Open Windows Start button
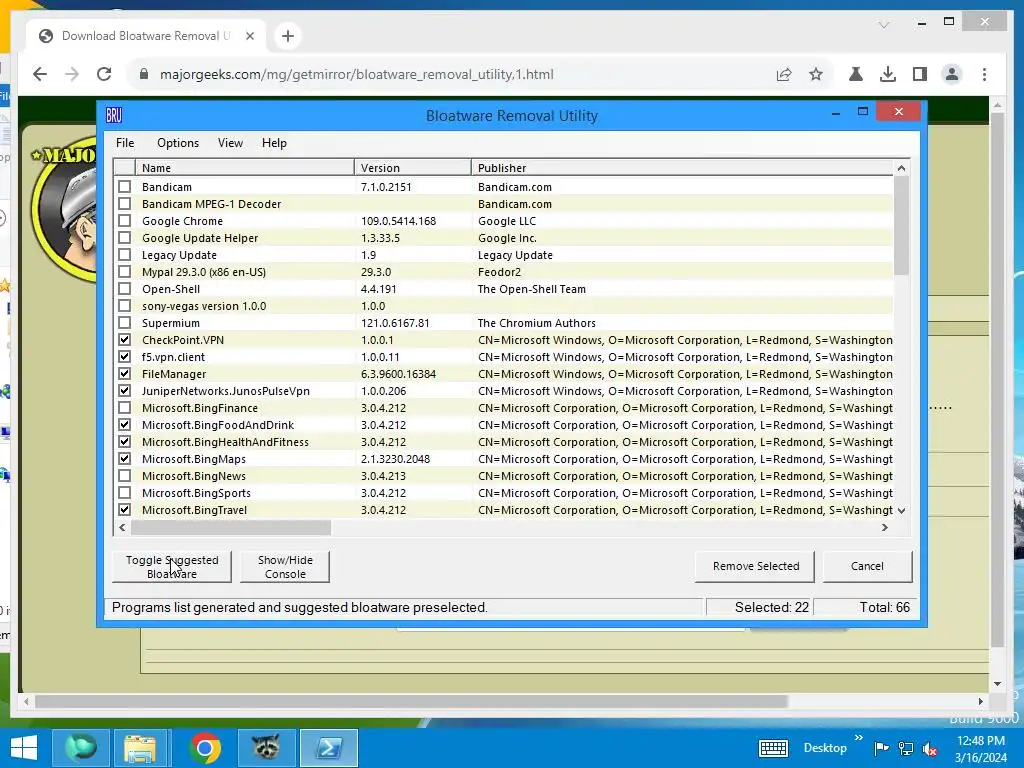 (24, 748)
